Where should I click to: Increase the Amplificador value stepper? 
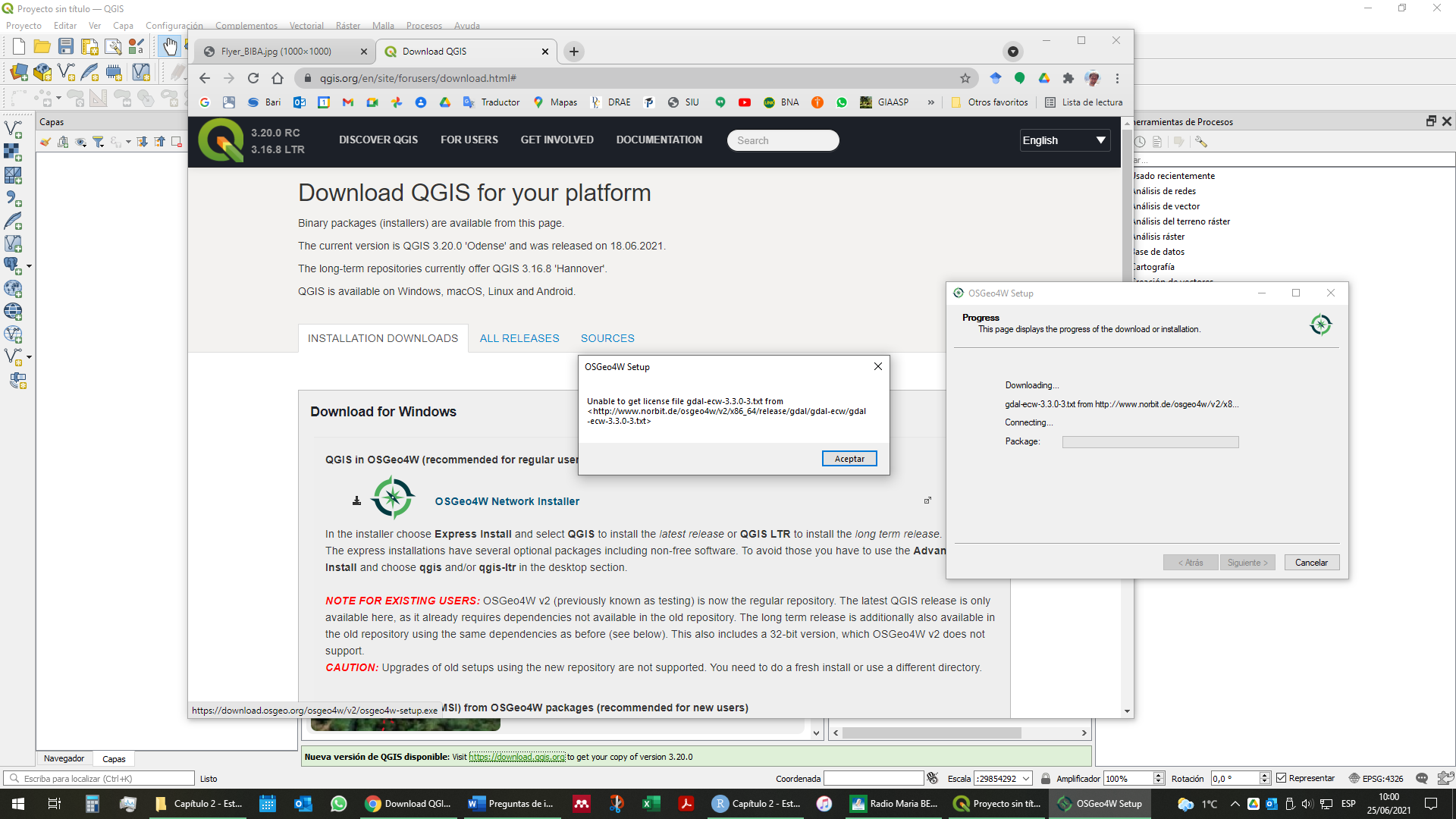coord(1158,774)
